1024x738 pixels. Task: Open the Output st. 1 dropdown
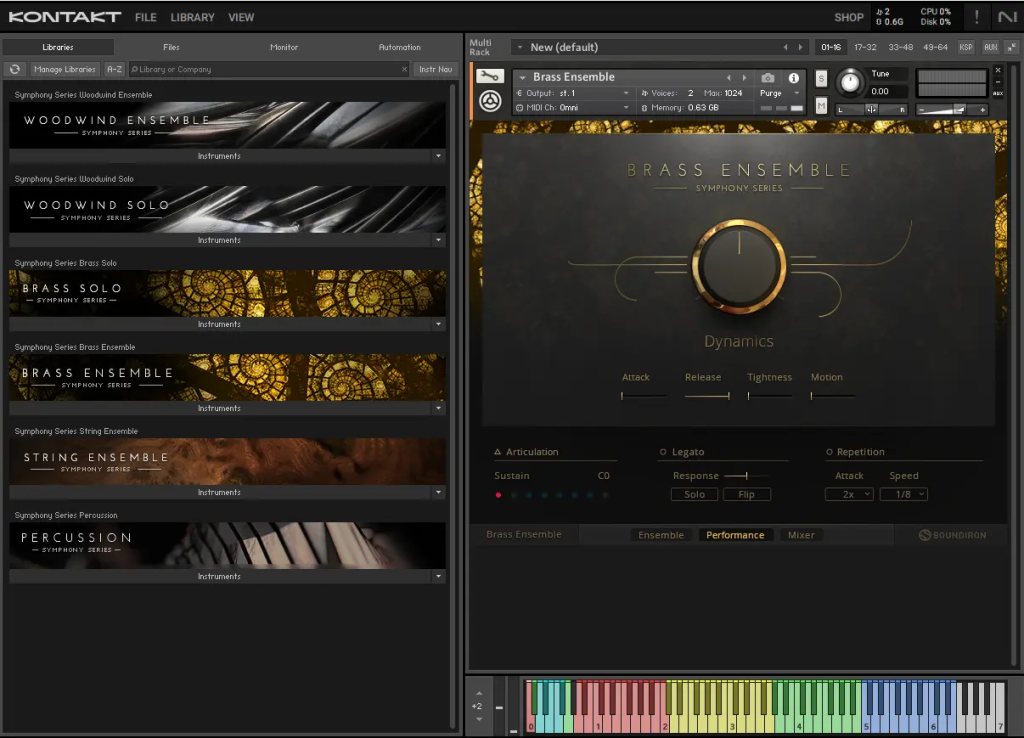pos(573,93)
